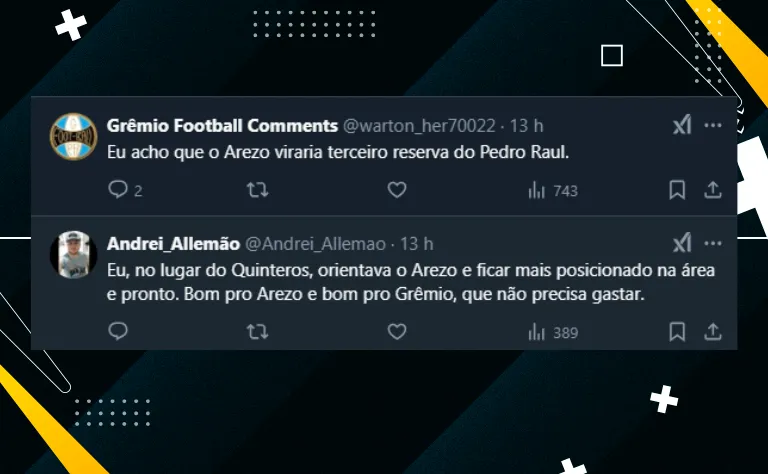Reply to Andrei_Allemão's tweet

coord(118,332)
